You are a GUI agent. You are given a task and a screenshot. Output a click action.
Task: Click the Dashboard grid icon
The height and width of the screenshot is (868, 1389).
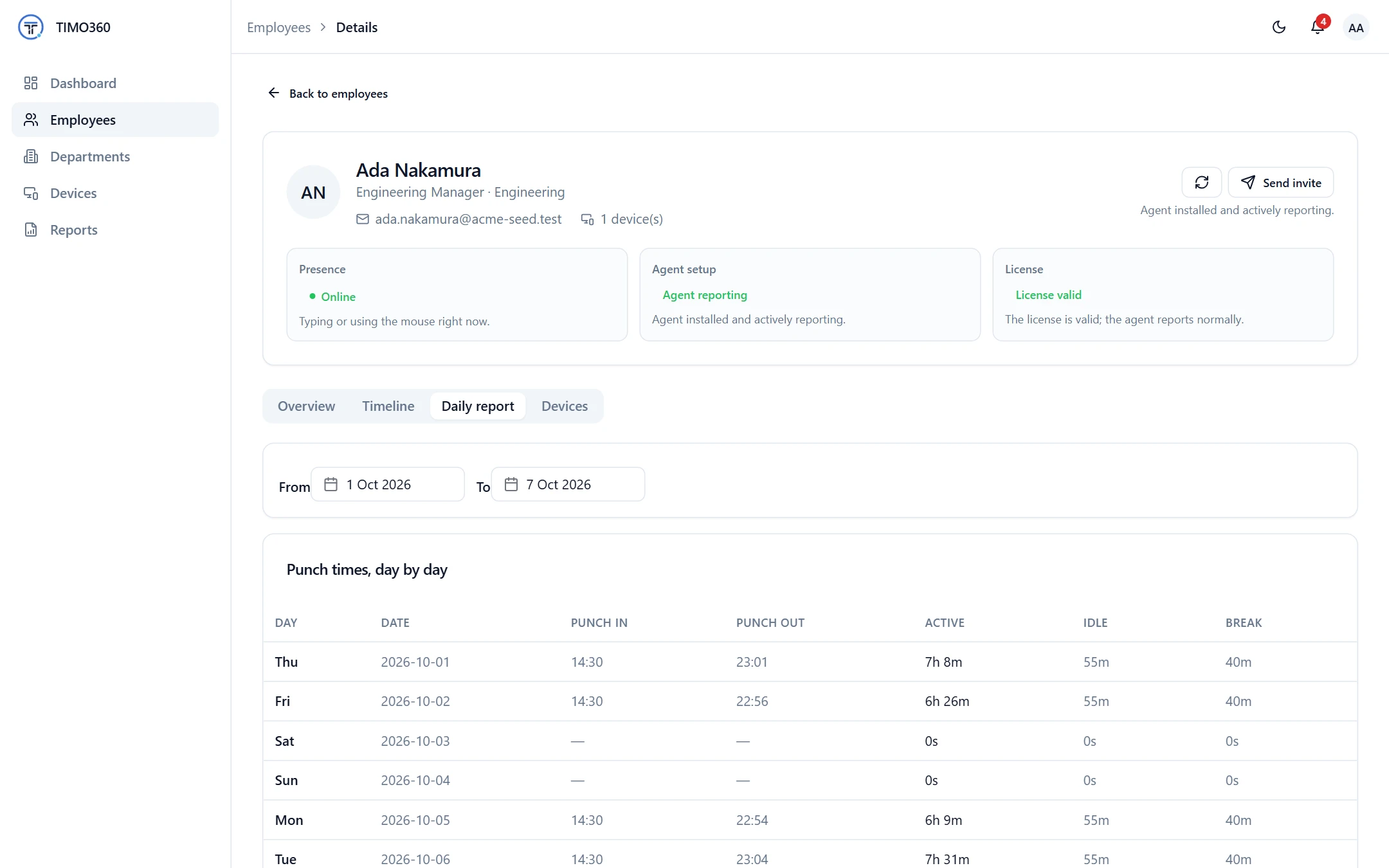tap(31, 83)
